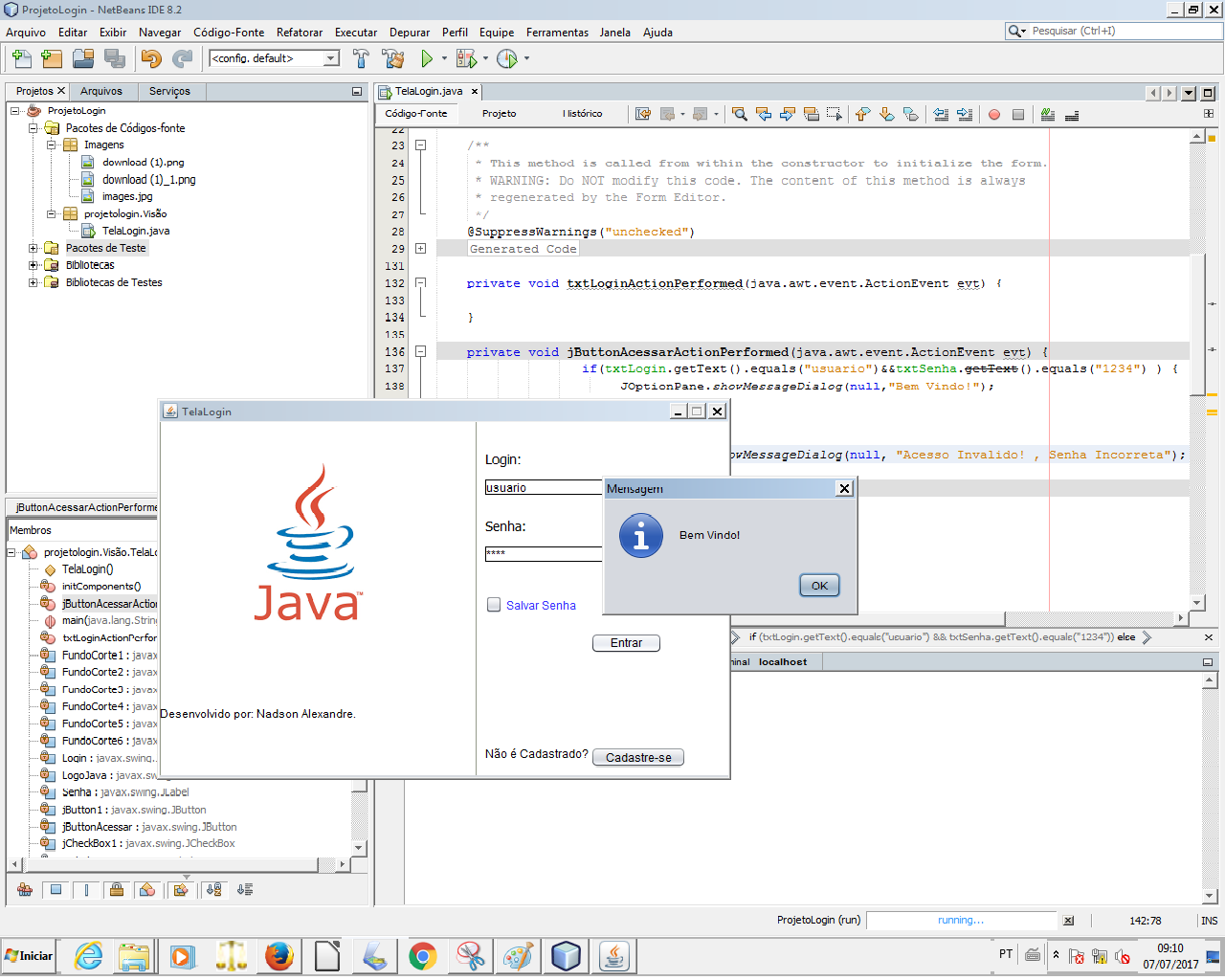The width and height of the screenshot is (1225, 980).
Task: Open the Membros dropdown in the navigator
Action: tap(81, 530)
